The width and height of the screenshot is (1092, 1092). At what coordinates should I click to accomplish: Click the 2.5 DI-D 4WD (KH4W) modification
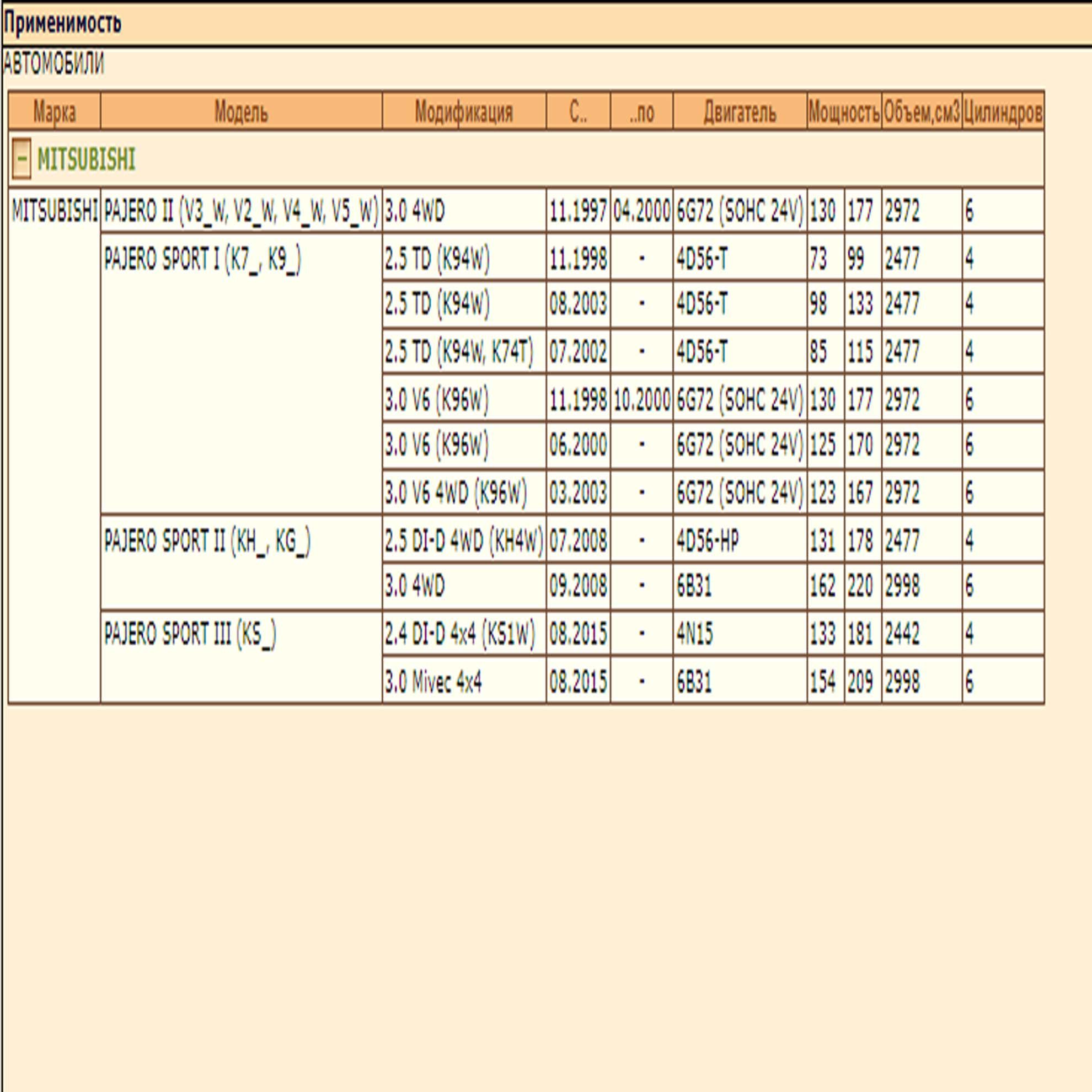pos(464,540)
